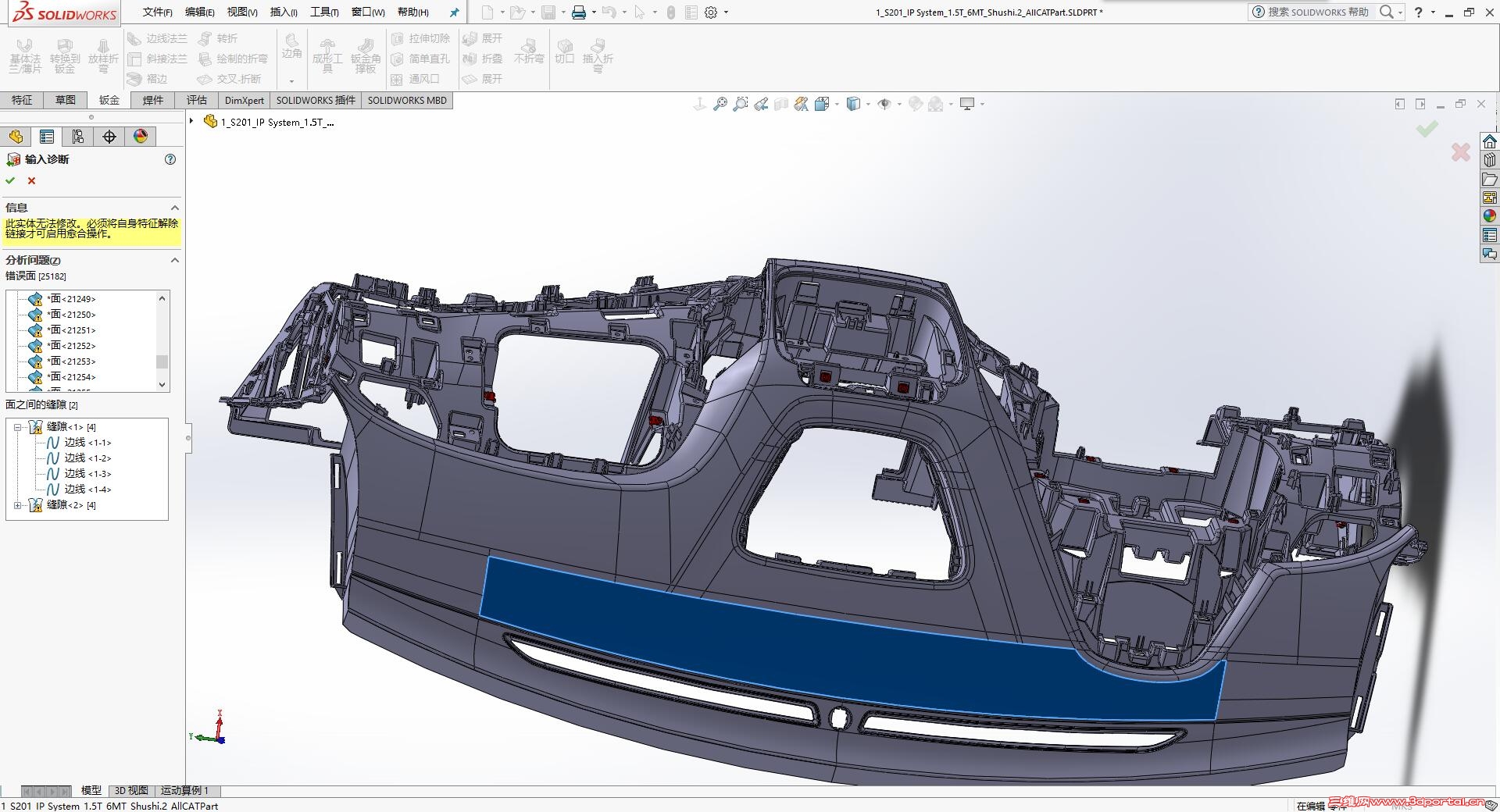1500x812 pixels.
Task: Select faulty face 面<21252> in list
Action: [x=71, y=346]
